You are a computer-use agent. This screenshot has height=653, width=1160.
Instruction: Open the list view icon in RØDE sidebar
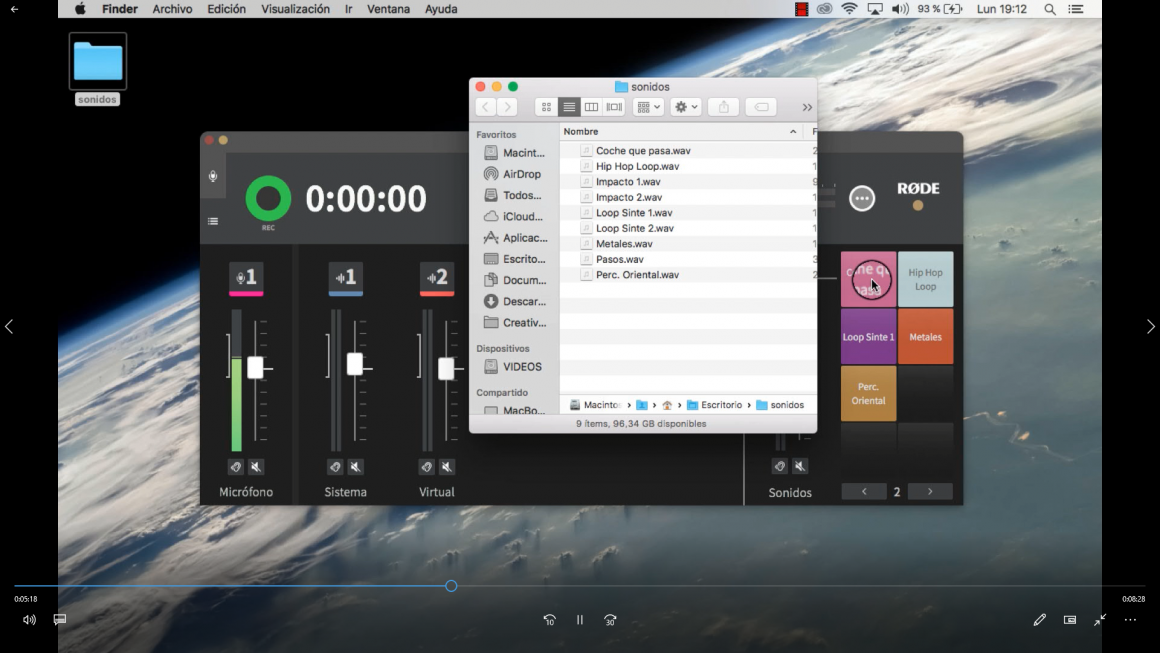[x=213, y=221]
